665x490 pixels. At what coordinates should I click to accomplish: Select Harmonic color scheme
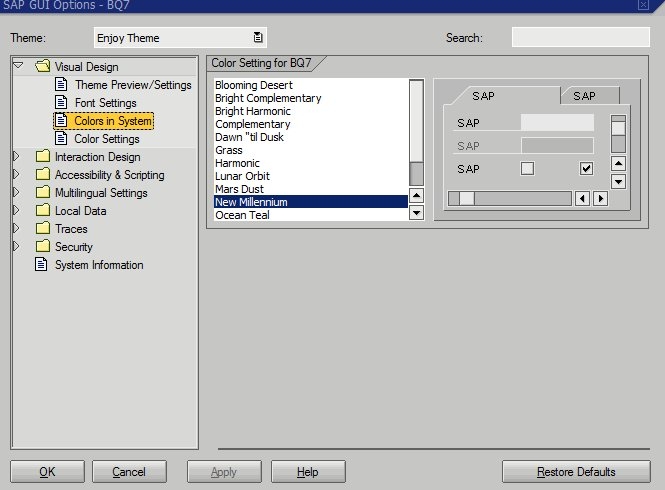tap(311, 163)
